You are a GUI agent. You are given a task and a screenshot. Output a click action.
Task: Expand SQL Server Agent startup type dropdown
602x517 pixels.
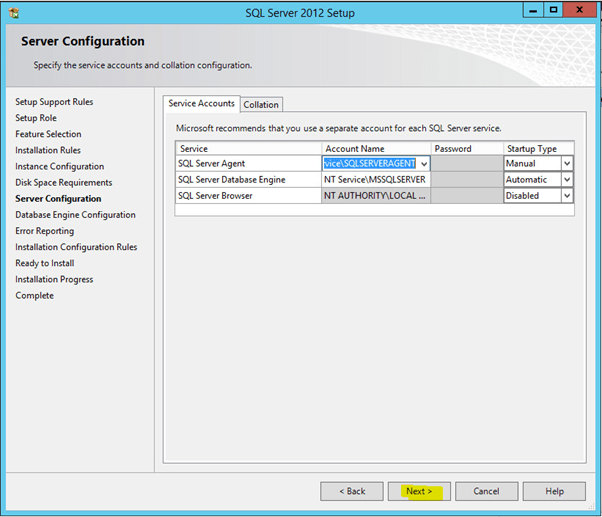[567, 164]
